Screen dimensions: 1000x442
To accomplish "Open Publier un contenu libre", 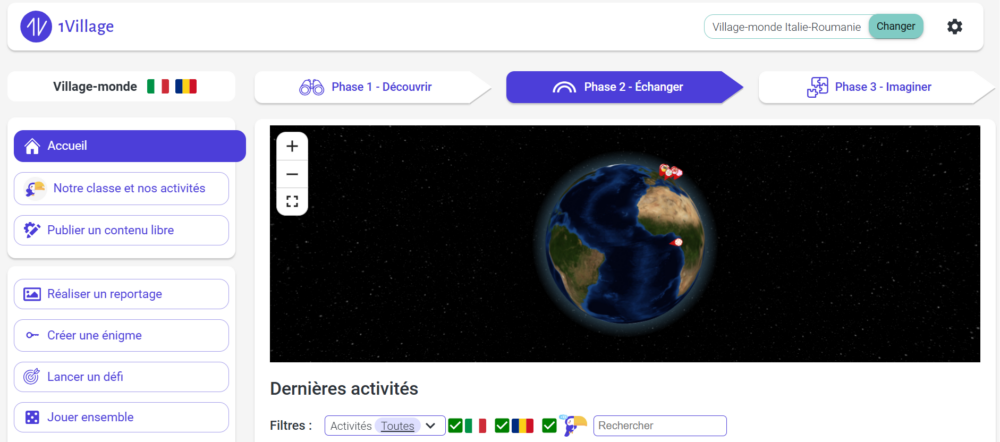I will tap(121, 230).
